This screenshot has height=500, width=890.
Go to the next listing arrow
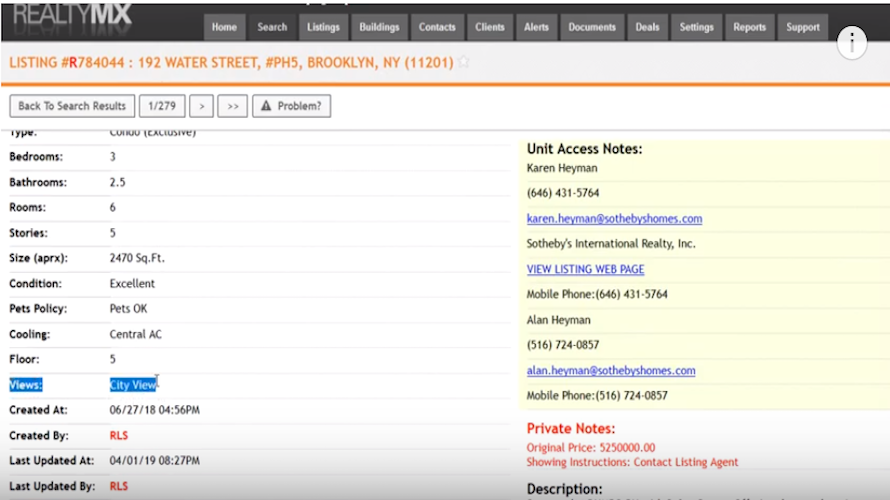[x=201, y=106]
